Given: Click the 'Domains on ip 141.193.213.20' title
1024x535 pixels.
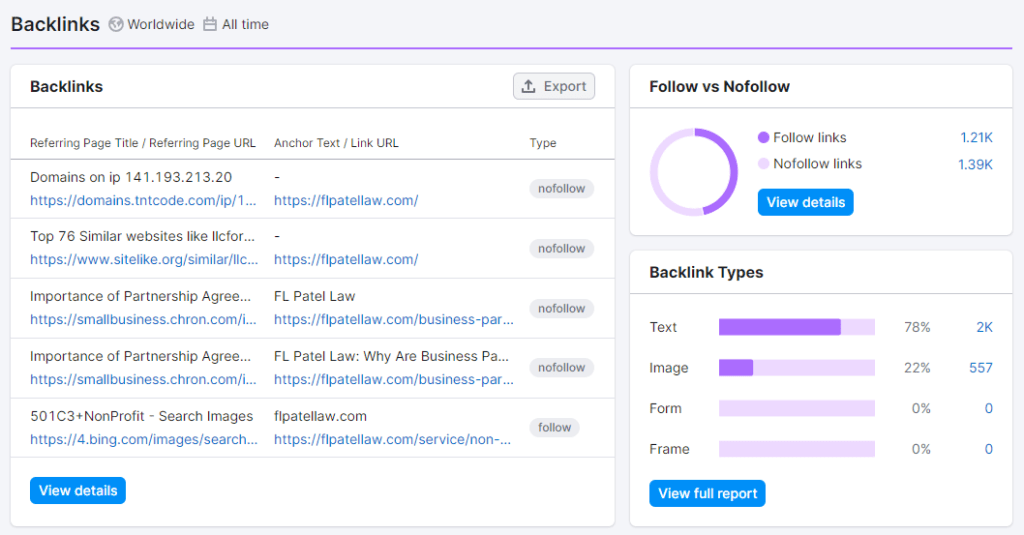Looking at the screenshot, I should point(131,177).
